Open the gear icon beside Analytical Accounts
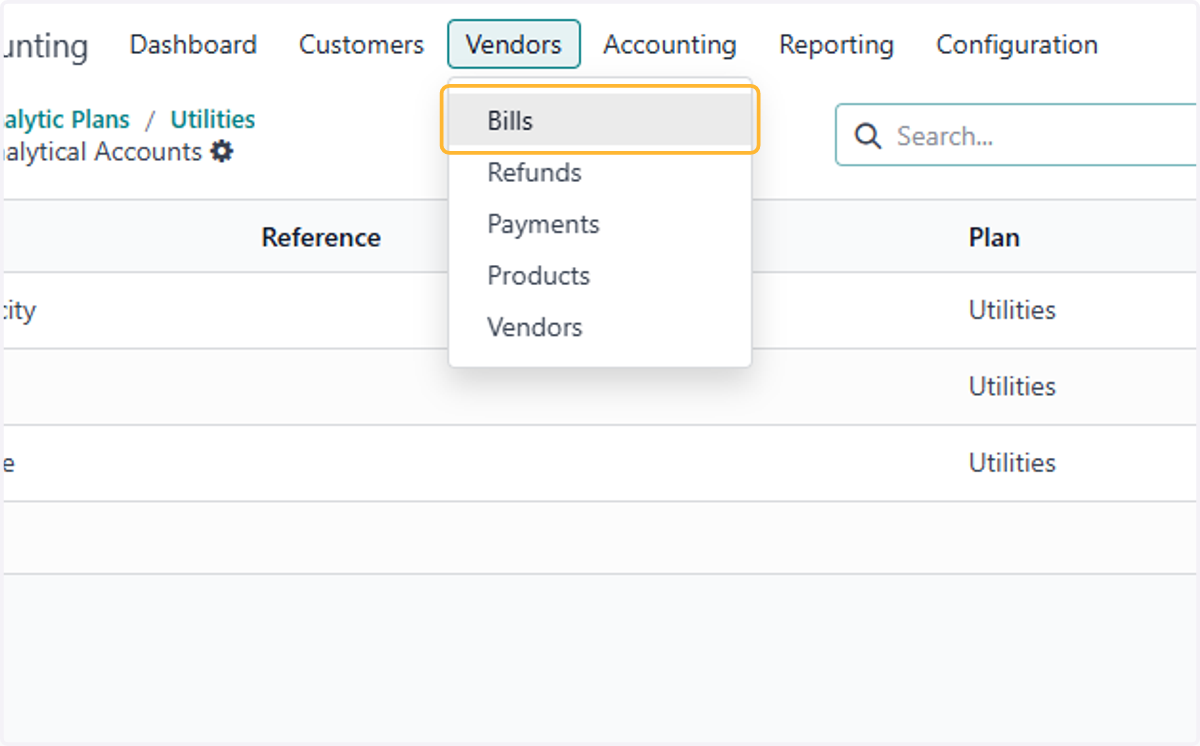This screenshot has width=1200, height=746. click(x=222, y=152)
